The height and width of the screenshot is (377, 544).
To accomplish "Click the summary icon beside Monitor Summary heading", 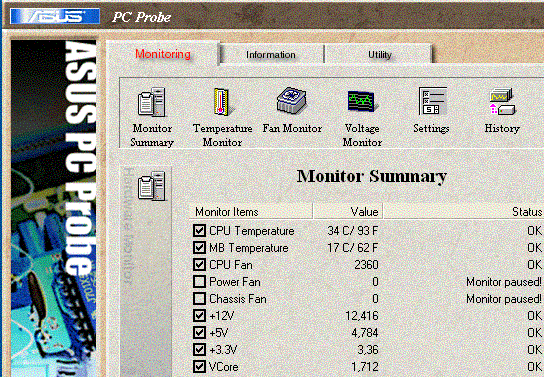I will click(151, 186).
